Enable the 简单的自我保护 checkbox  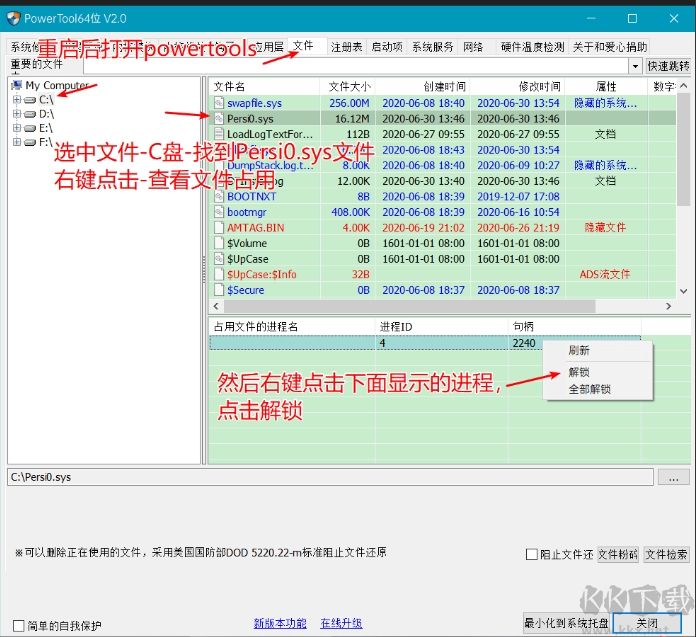click(x=19, y=626)
